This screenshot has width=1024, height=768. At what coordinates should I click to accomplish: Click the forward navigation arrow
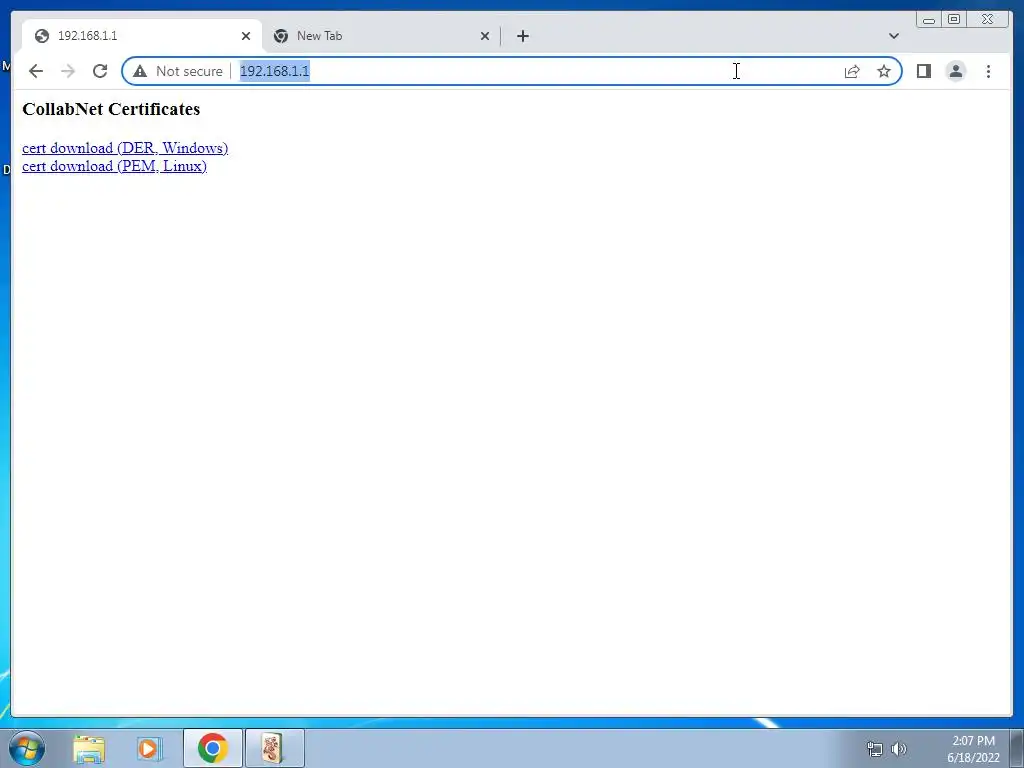click(x=68, y=71)
